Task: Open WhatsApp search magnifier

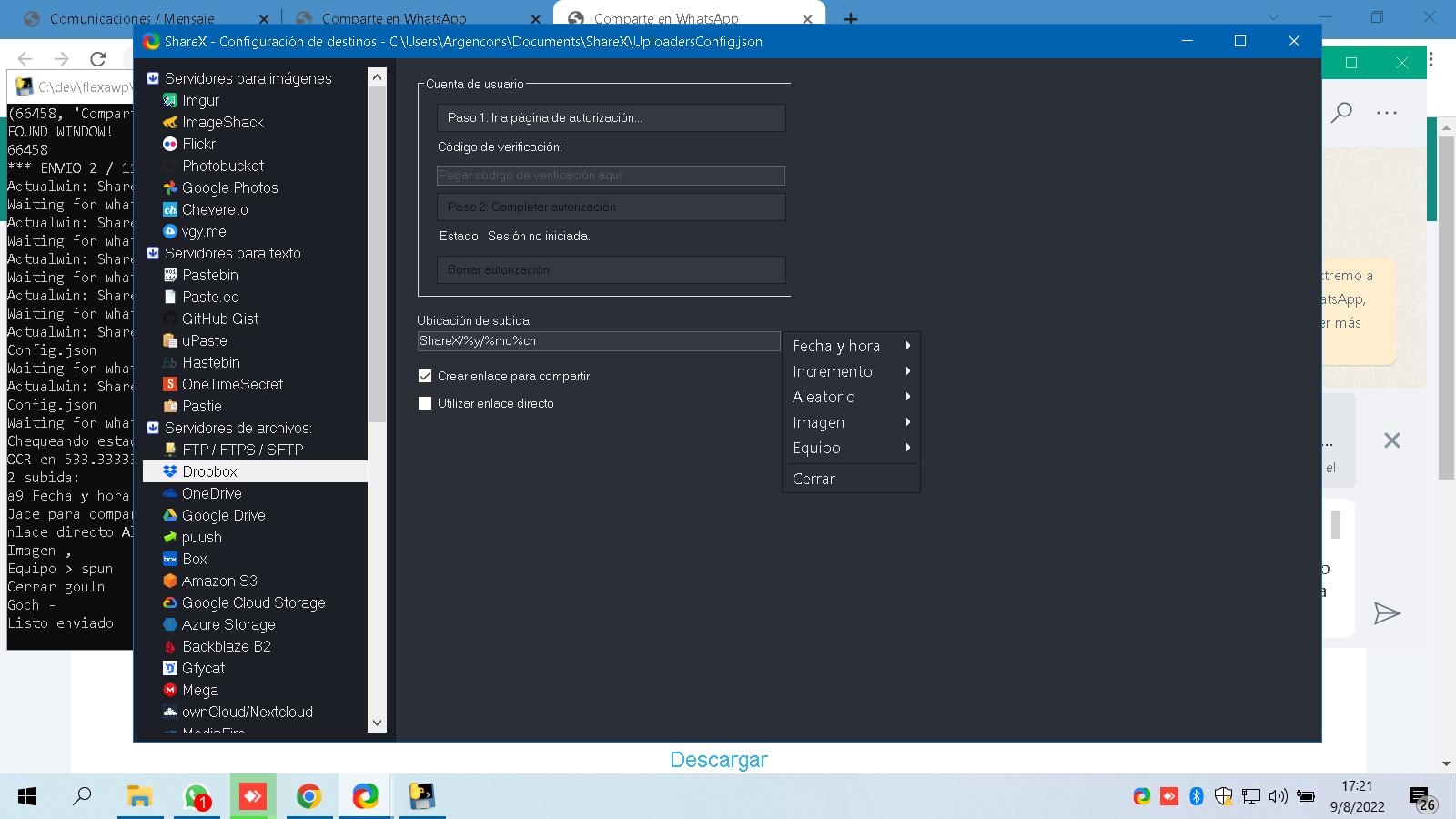Action: tap(1341, 113)
